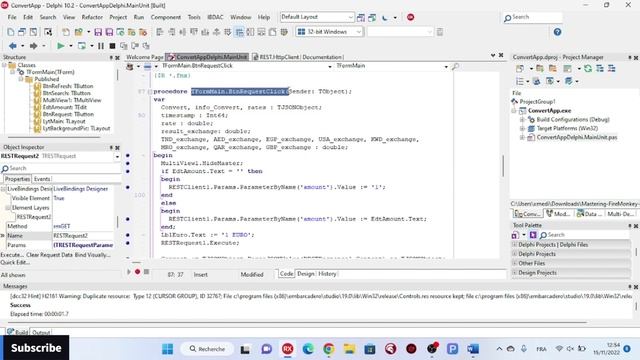Click the Save Desktop layout icon
Viewport: 640px width, 360px height.
coord(361,17)
